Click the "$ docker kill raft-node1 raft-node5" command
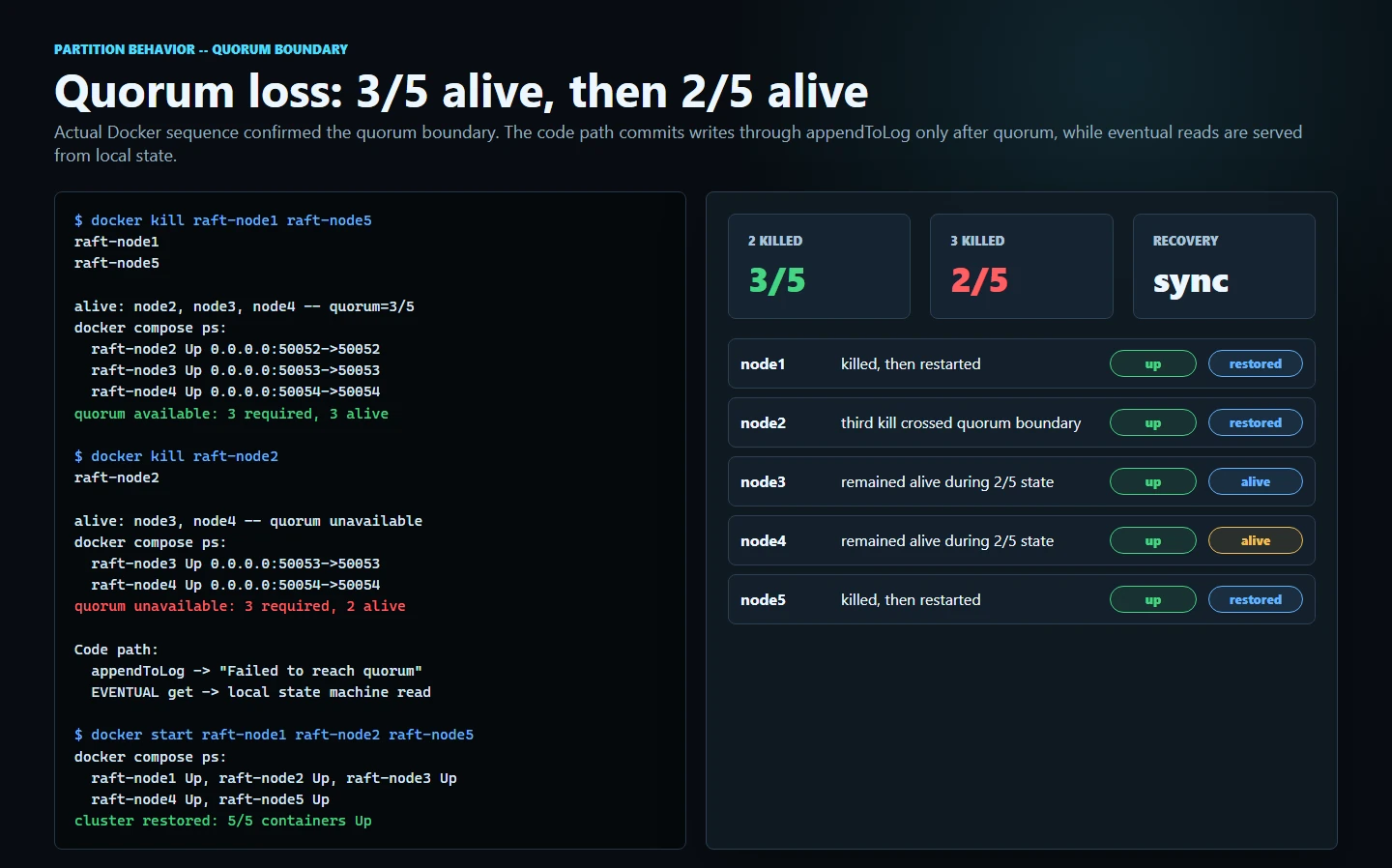This screenshot has height=868, width=1392. pos(223,220)
